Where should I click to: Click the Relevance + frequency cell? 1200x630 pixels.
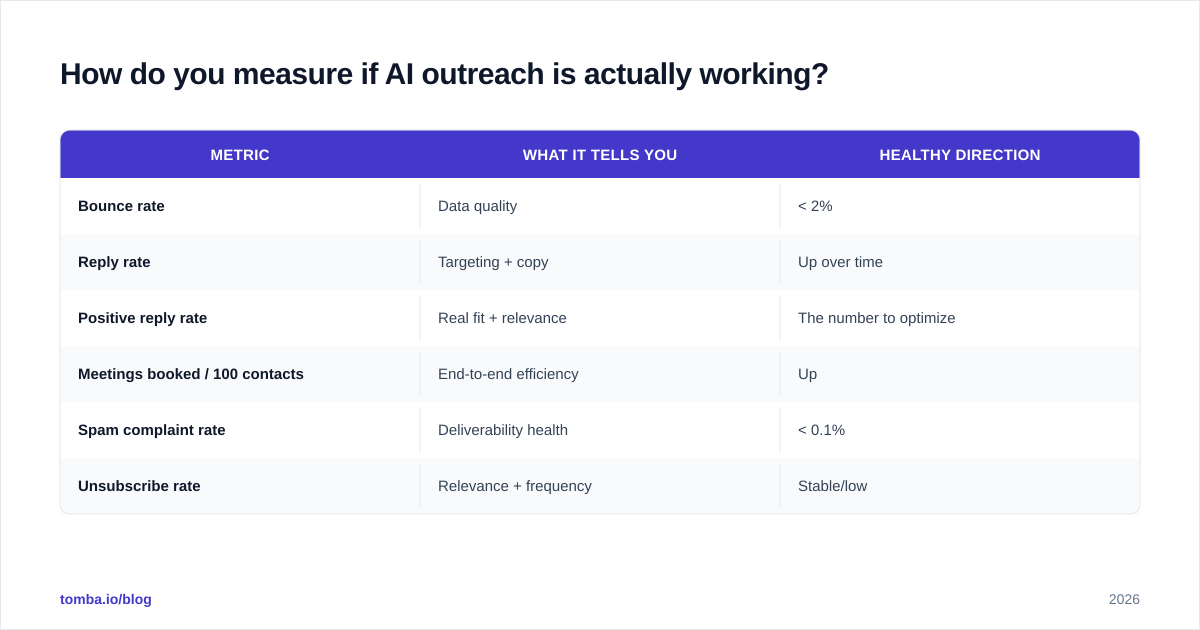click(x=600, y=486)
